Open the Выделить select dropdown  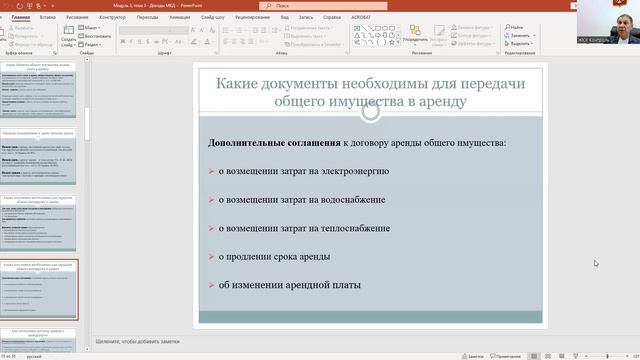[x=519, y=44]
